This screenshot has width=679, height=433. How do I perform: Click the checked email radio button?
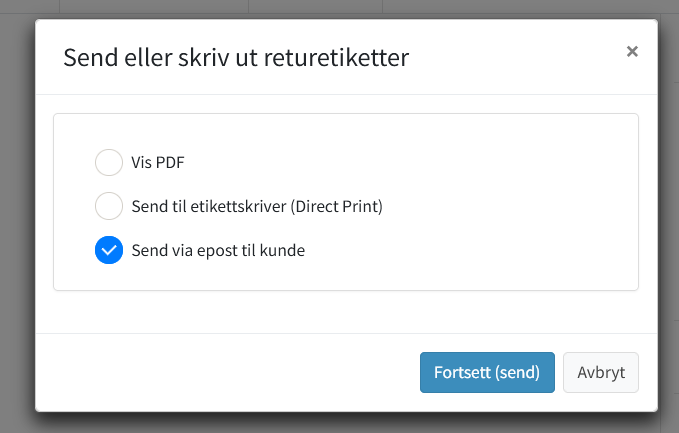coord(108,251)
